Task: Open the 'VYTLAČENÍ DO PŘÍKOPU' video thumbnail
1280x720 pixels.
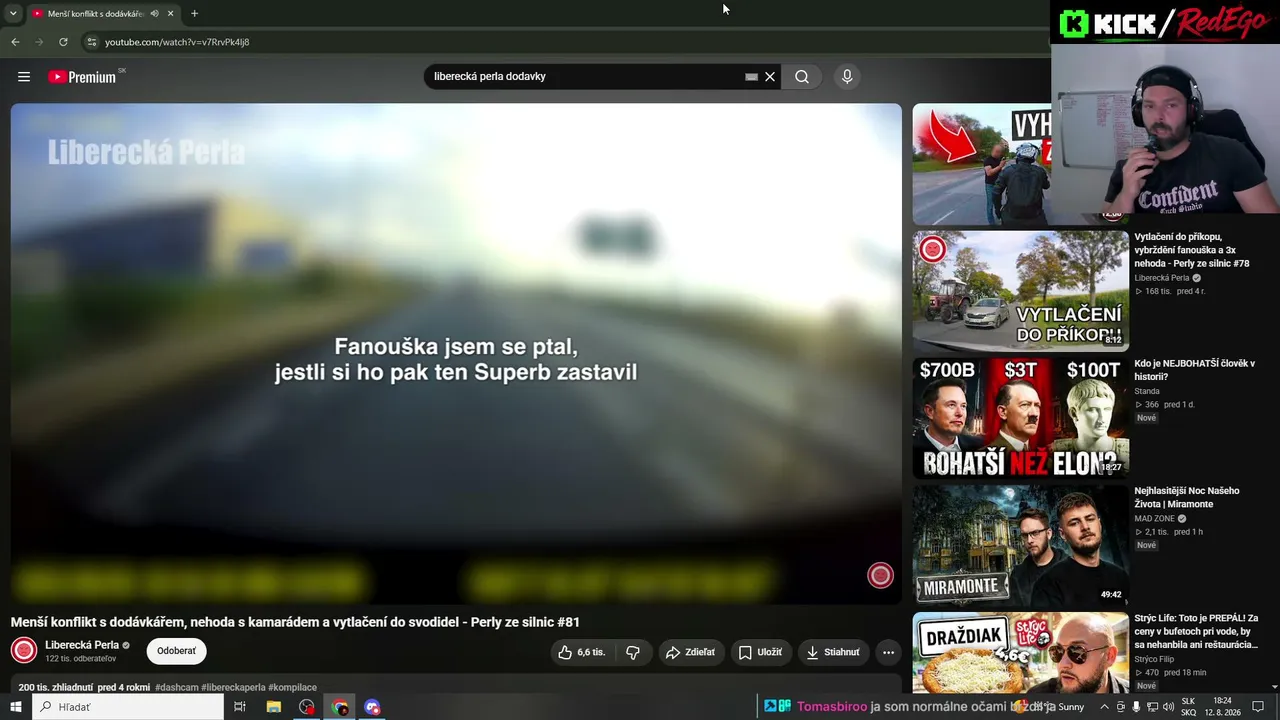Action: tap(1020, 291)
